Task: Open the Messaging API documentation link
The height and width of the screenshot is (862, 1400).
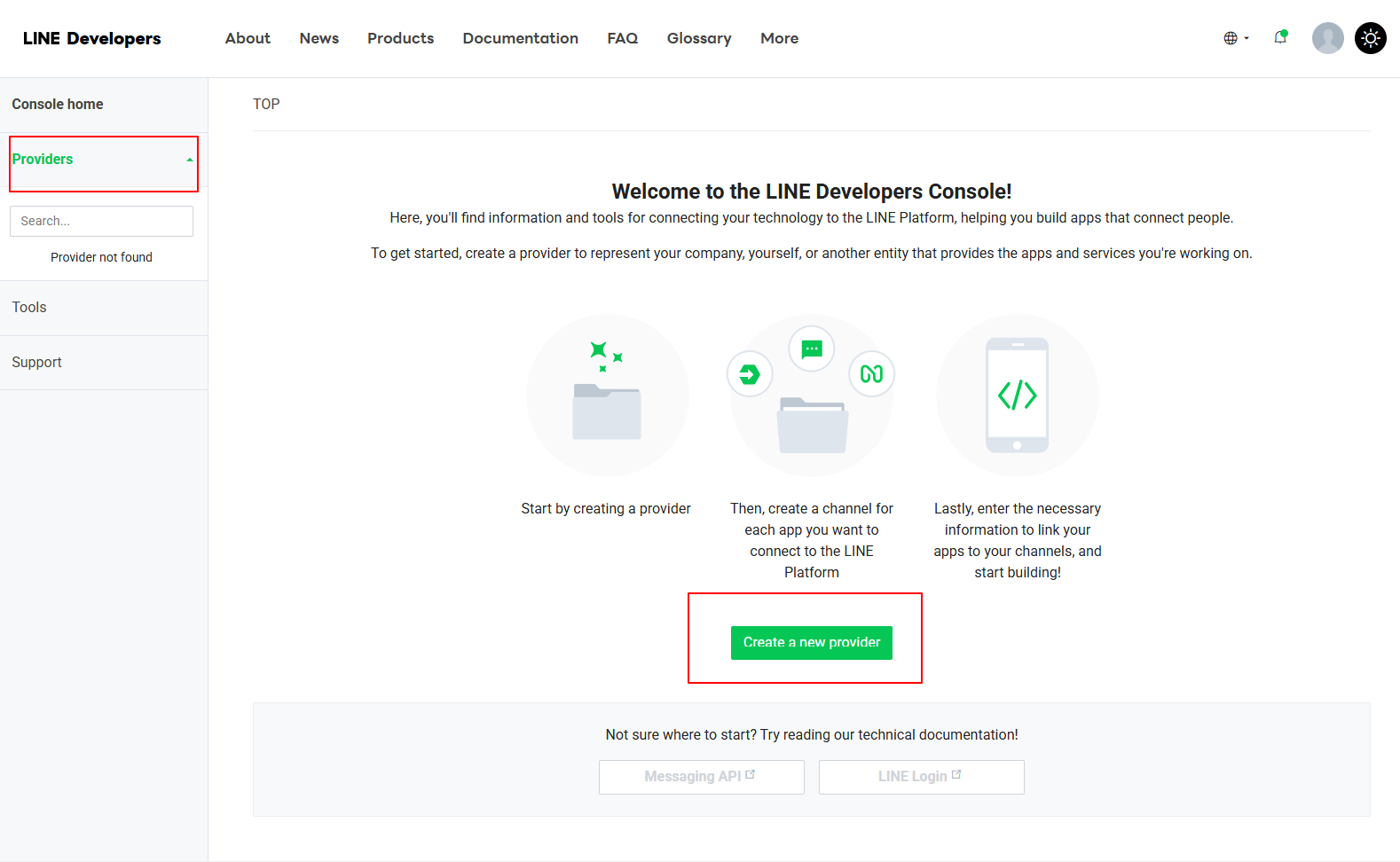Action: point(701,777)
